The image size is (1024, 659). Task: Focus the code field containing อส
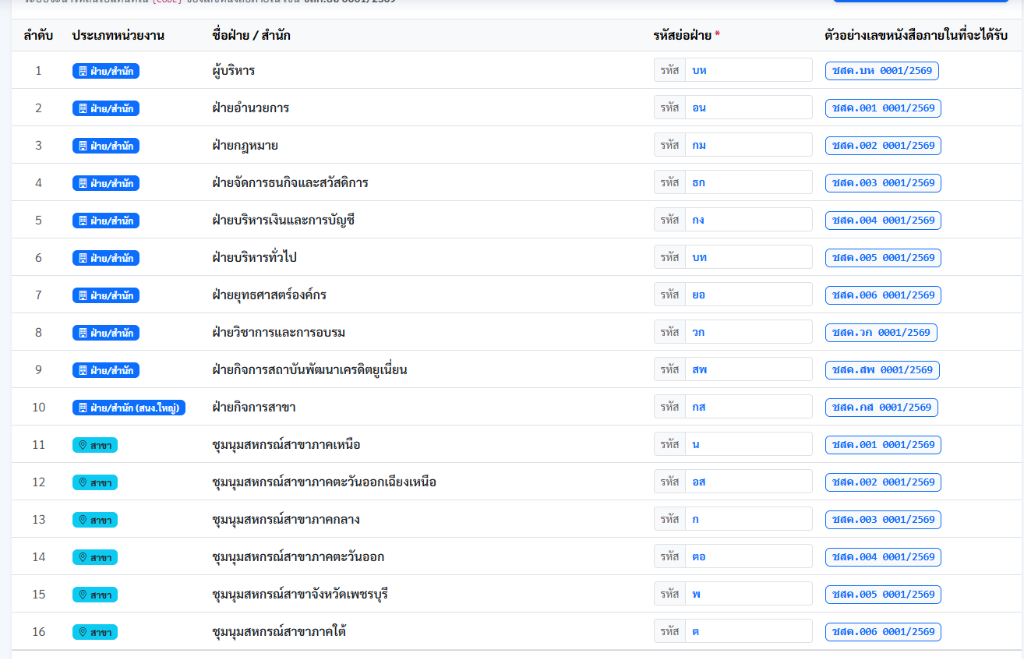pyautogui.click(x=748, y=481)
